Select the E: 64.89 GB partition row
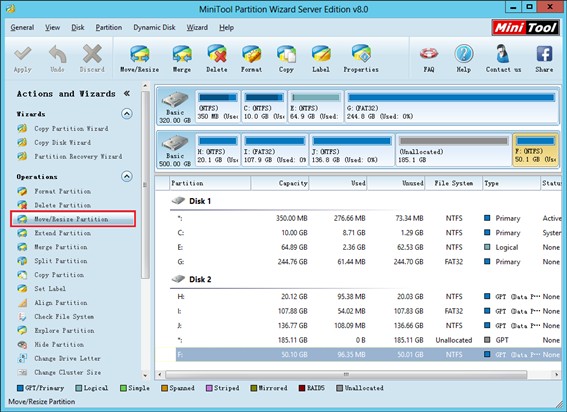 coord(368,247)
